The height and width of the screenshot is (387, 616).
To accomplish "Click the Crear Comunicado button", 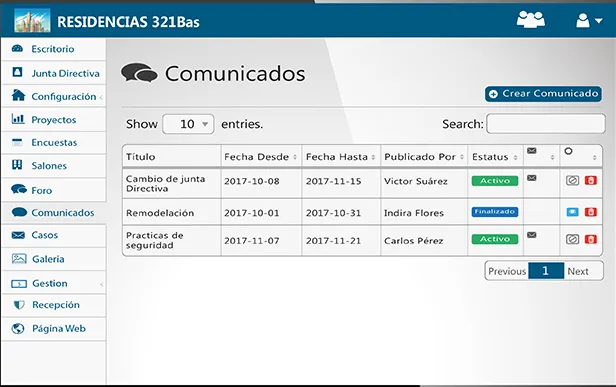I will click(x=543, y=94).
